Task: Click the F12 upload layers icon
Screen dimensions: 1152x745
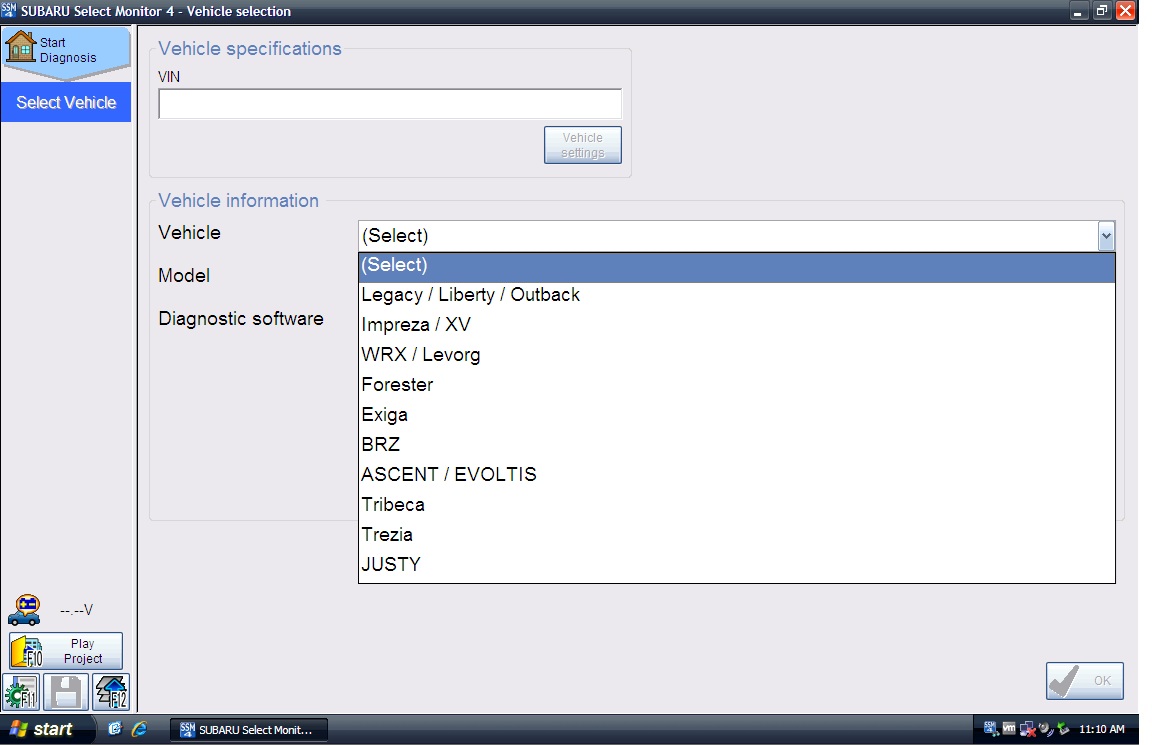Action: (x=111, y=692)
